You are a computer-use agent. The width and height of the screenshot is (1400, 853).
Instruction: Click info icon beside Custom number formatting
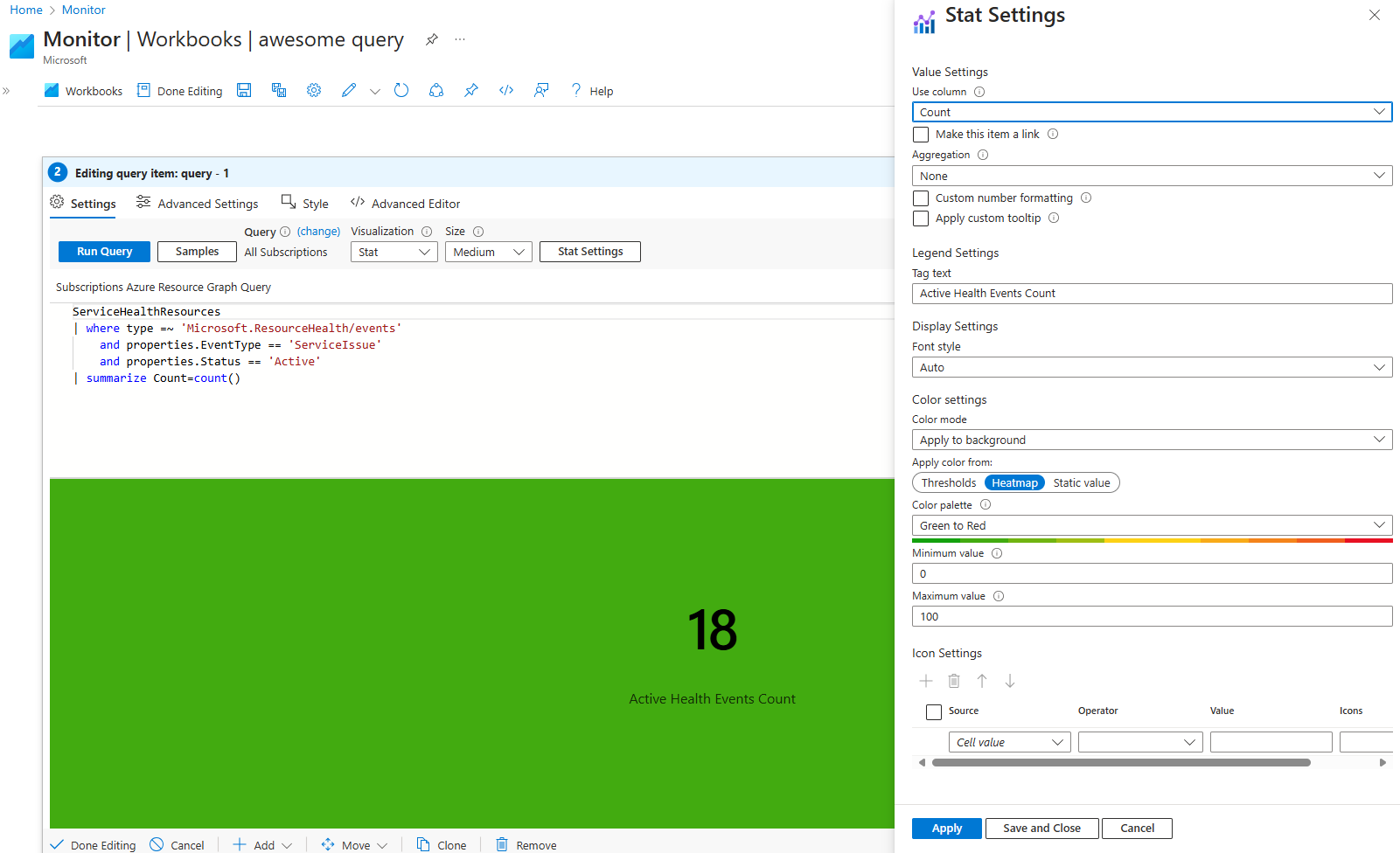pyautogui.click(x=1086, y=198)
